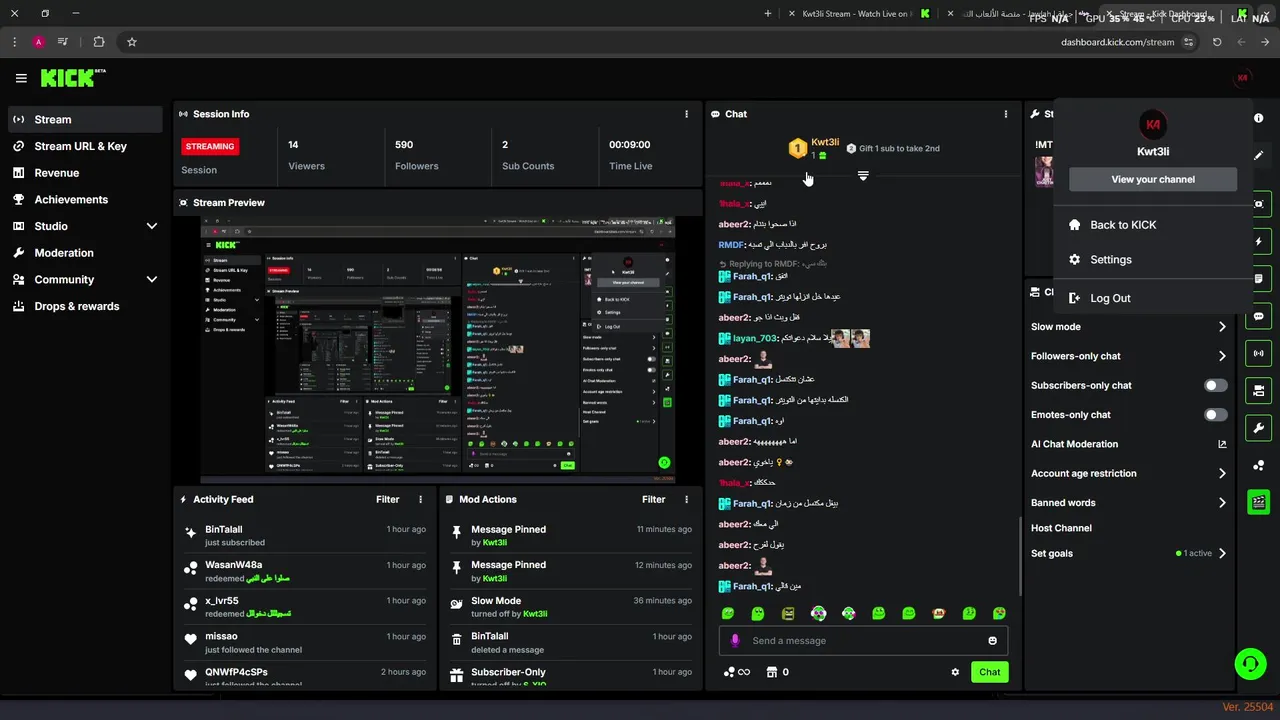Click the chat bubble icon in right sidebar
Screen dimensions: 1280x720
[x=1258, y=316]
